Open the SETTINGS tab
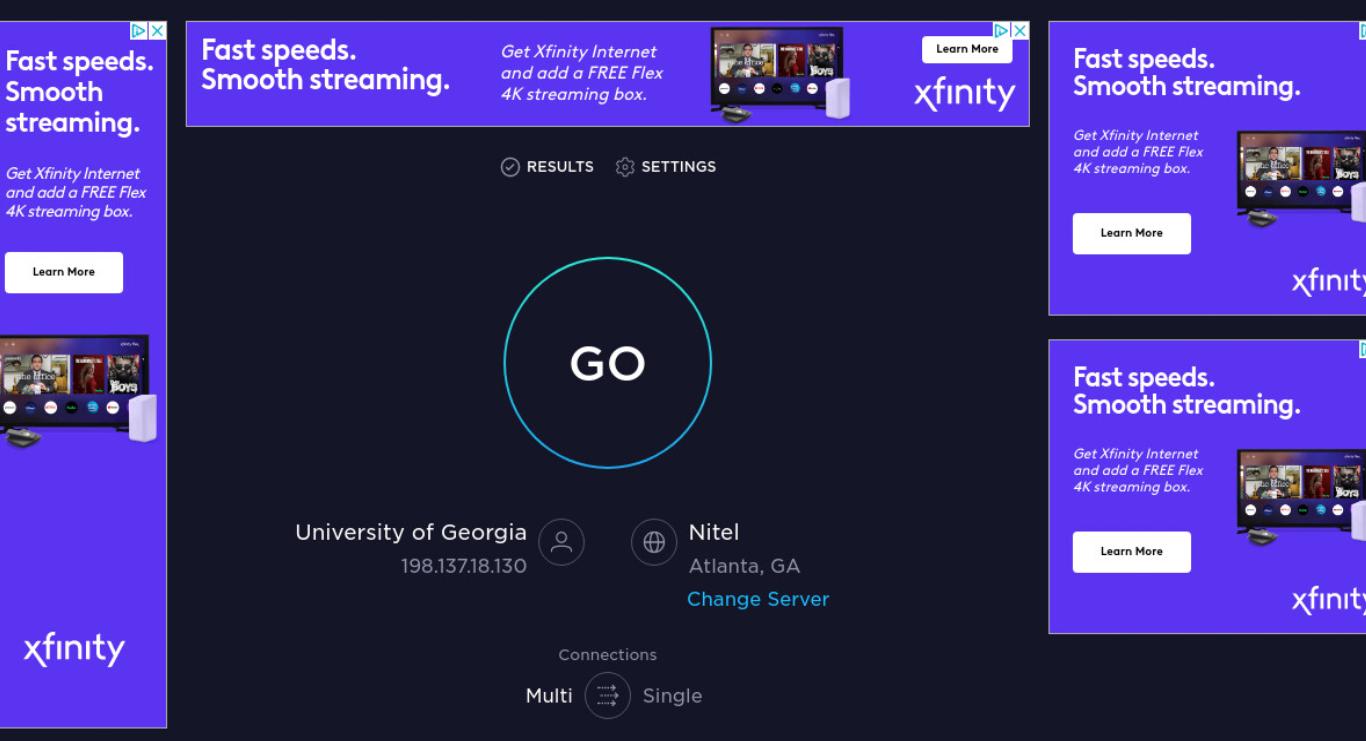The height and width of the screenshot is (741, 1366). click(678, 167)
